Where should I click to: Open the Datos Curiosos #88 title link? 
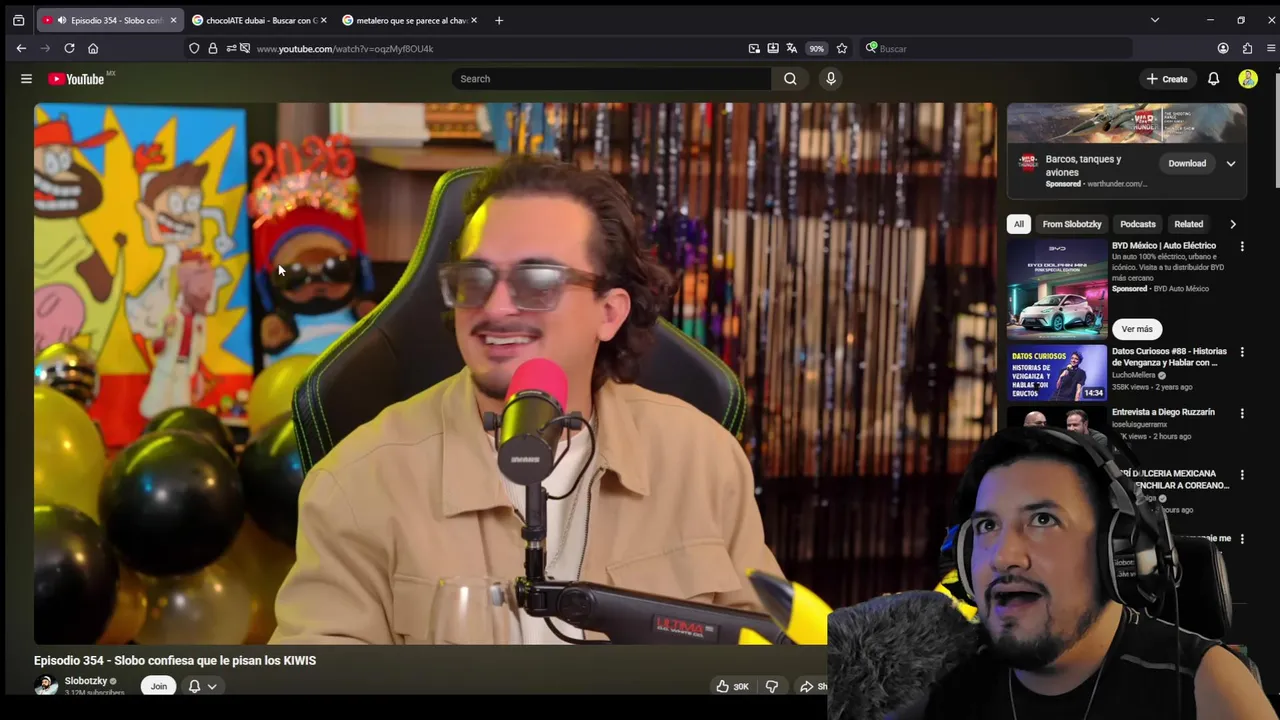click(x=1169, y=357)
